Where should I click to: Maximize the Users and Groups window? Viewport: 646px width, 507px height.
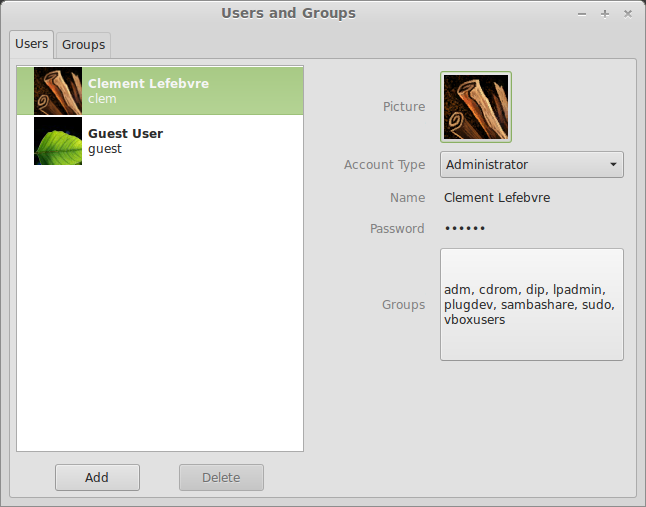point(605,14)
